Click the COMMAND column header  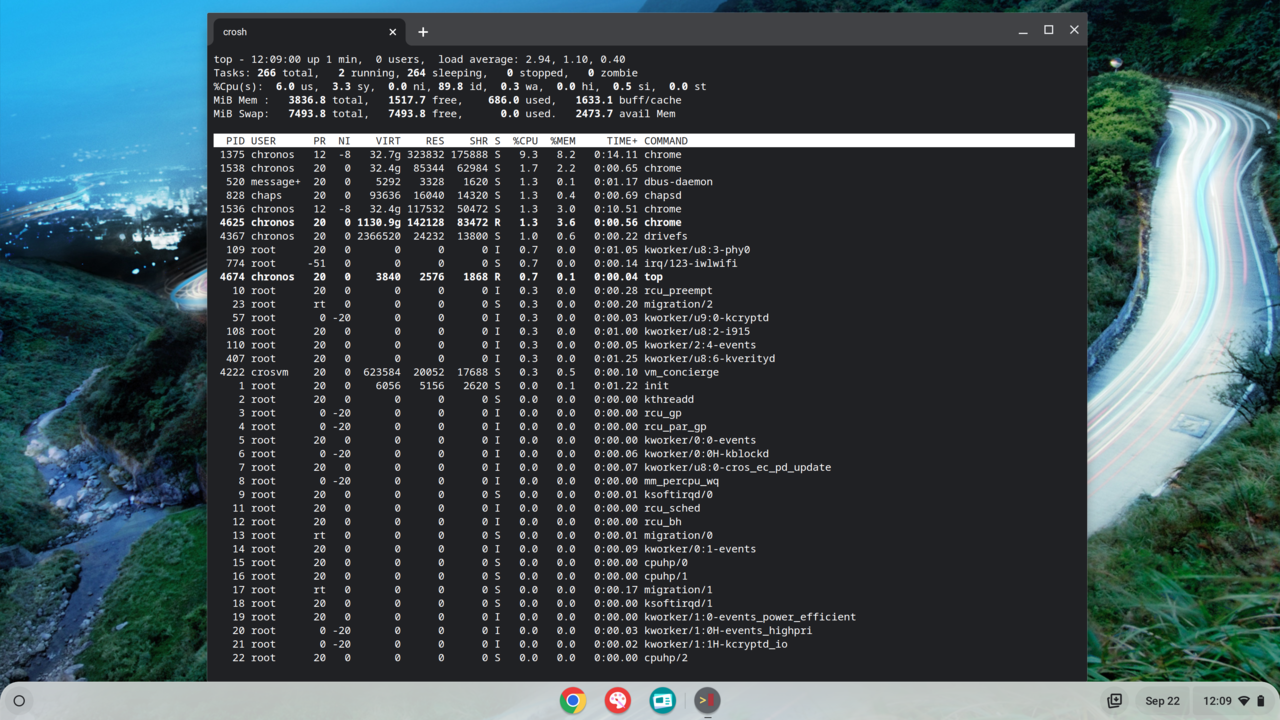tap(666, 141)
